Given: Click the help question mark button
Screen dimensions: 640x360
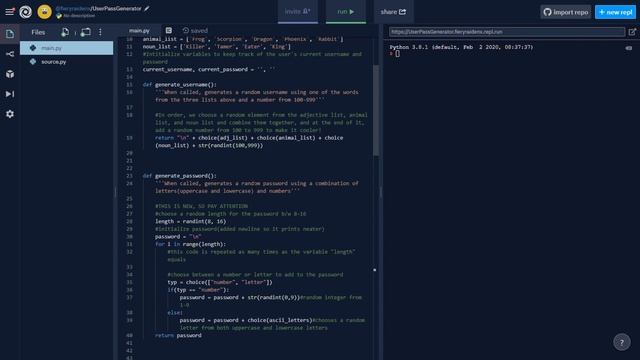Looking at the screenshot, I should (x=622, y=342).
